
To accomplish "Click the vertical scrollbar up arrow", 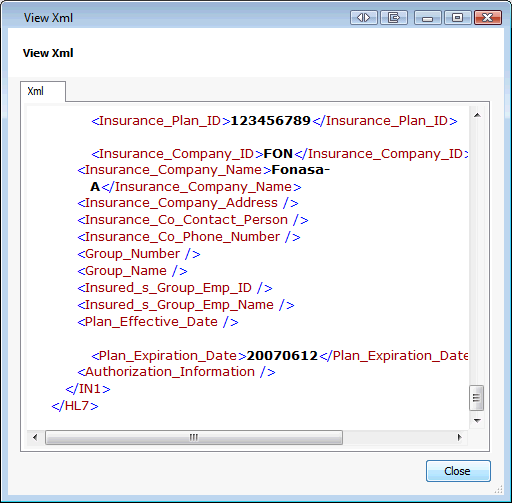I will coord(477,115).
